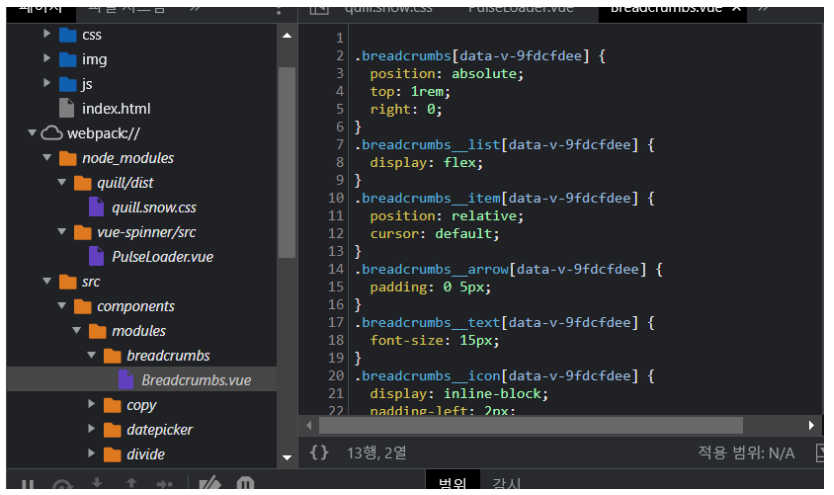The height and width of the screenshot is (495, 834).
Task: Expand the datepicker folder arrow
Action: [x=91, y=429]
